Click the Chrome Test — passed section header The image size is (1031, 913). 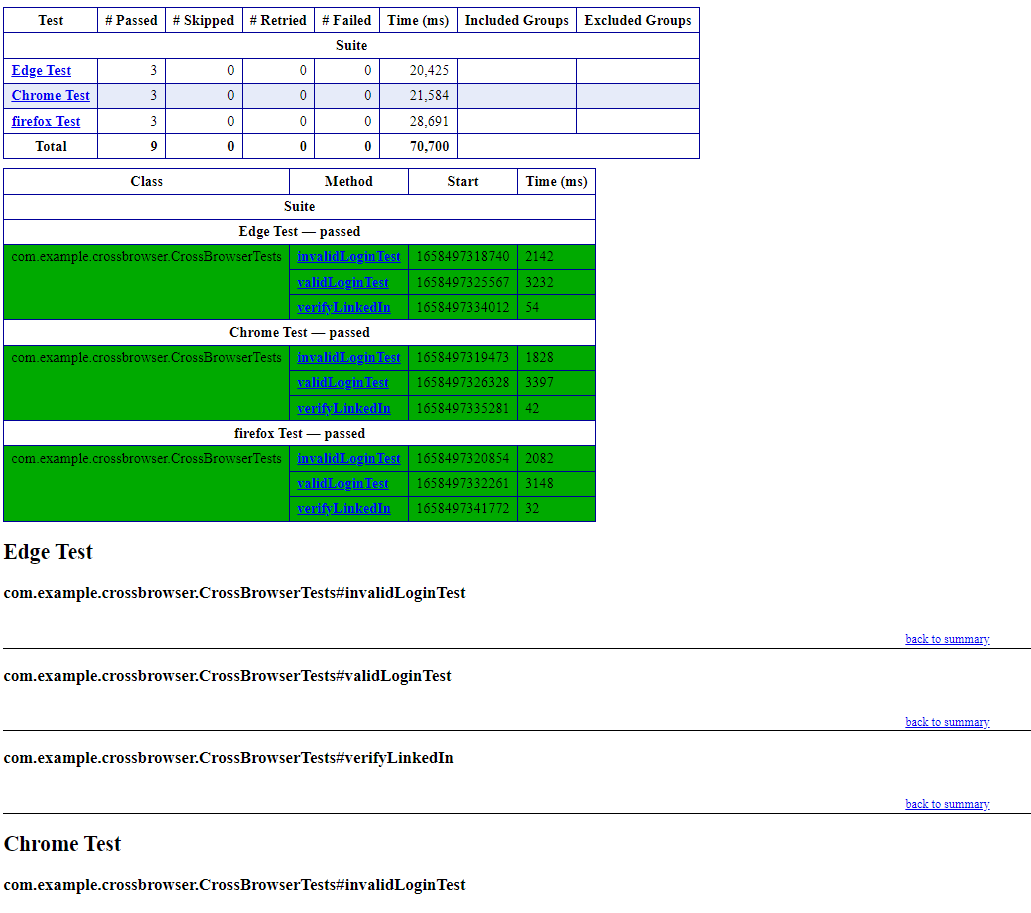coord(299,332)
